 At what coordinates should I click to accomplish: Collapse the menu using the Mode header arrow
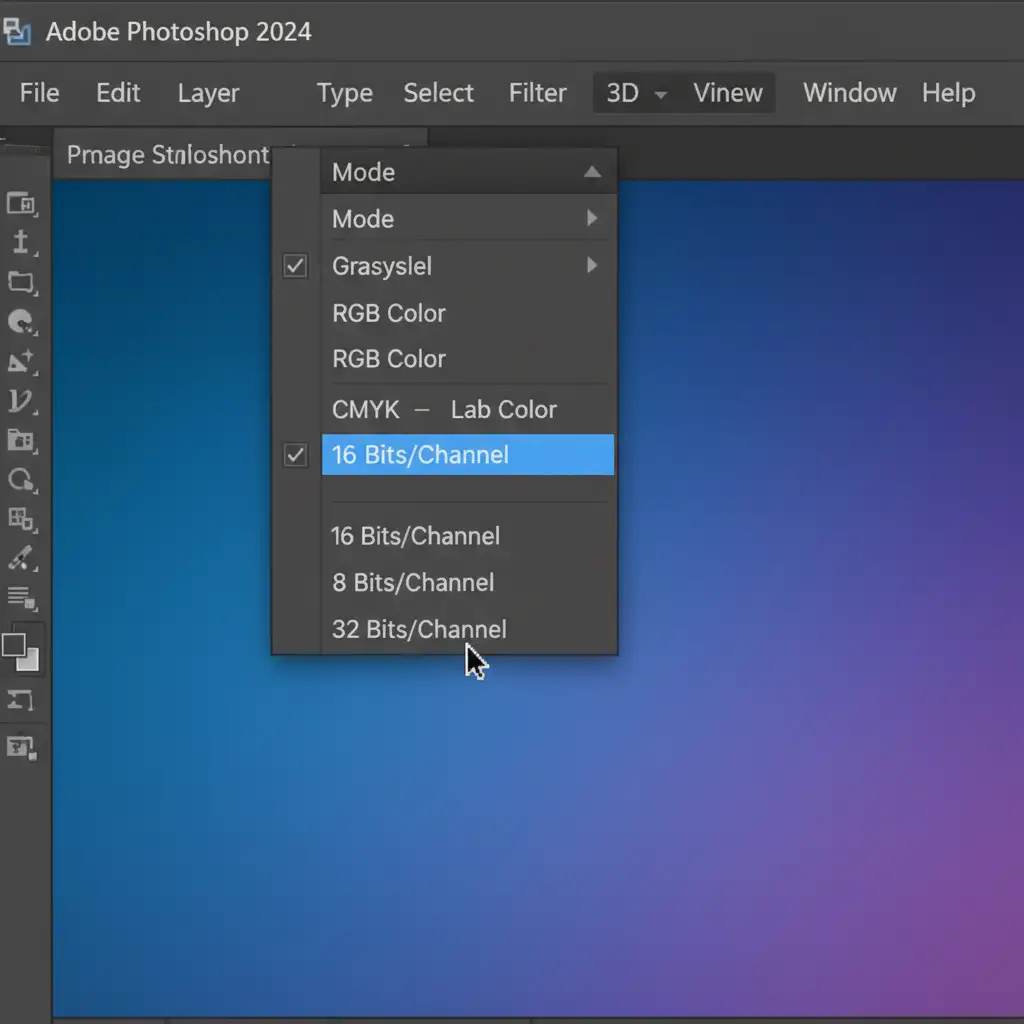pos(592,172)
